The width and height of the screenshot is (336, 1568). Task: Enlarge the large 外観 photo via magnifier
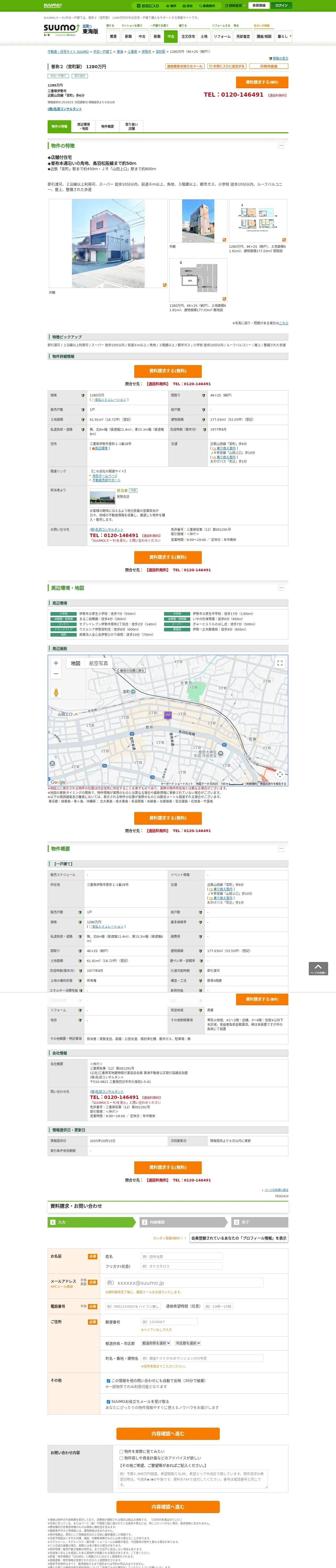click(x=164, y=285)
